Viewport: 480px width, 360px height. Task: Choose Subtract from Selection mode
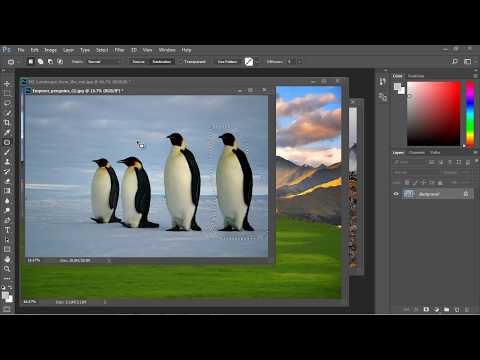tap(50, 61)
